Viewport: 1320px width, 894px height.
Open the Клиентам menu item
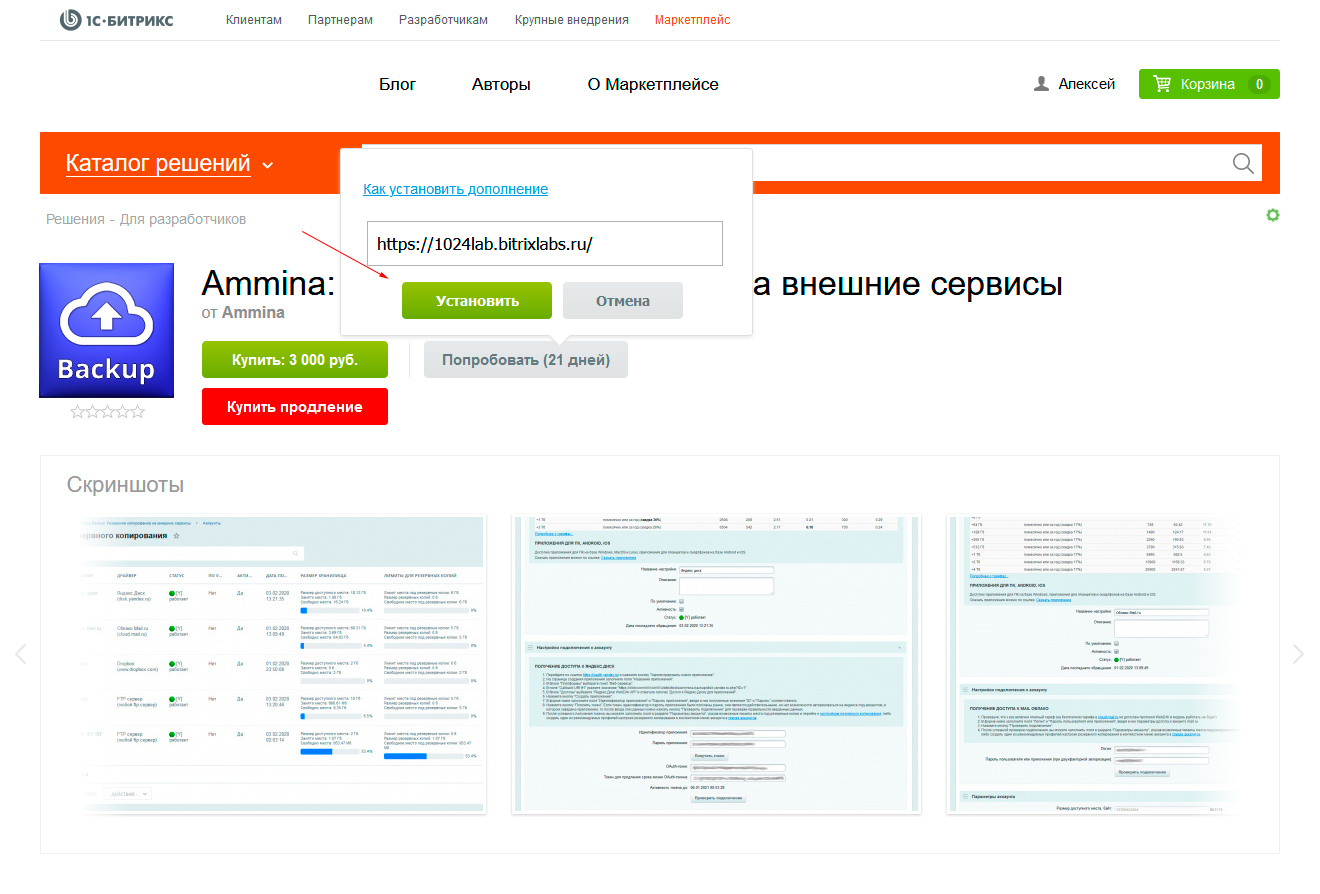[254, 20]
